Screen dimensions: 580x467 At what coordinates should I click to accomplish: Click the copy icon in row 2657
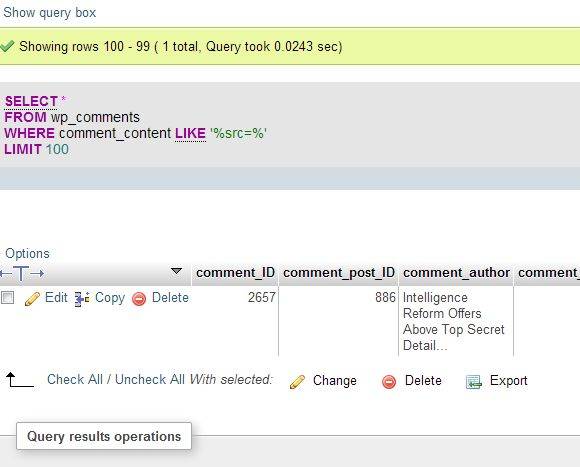click(82, 299)
